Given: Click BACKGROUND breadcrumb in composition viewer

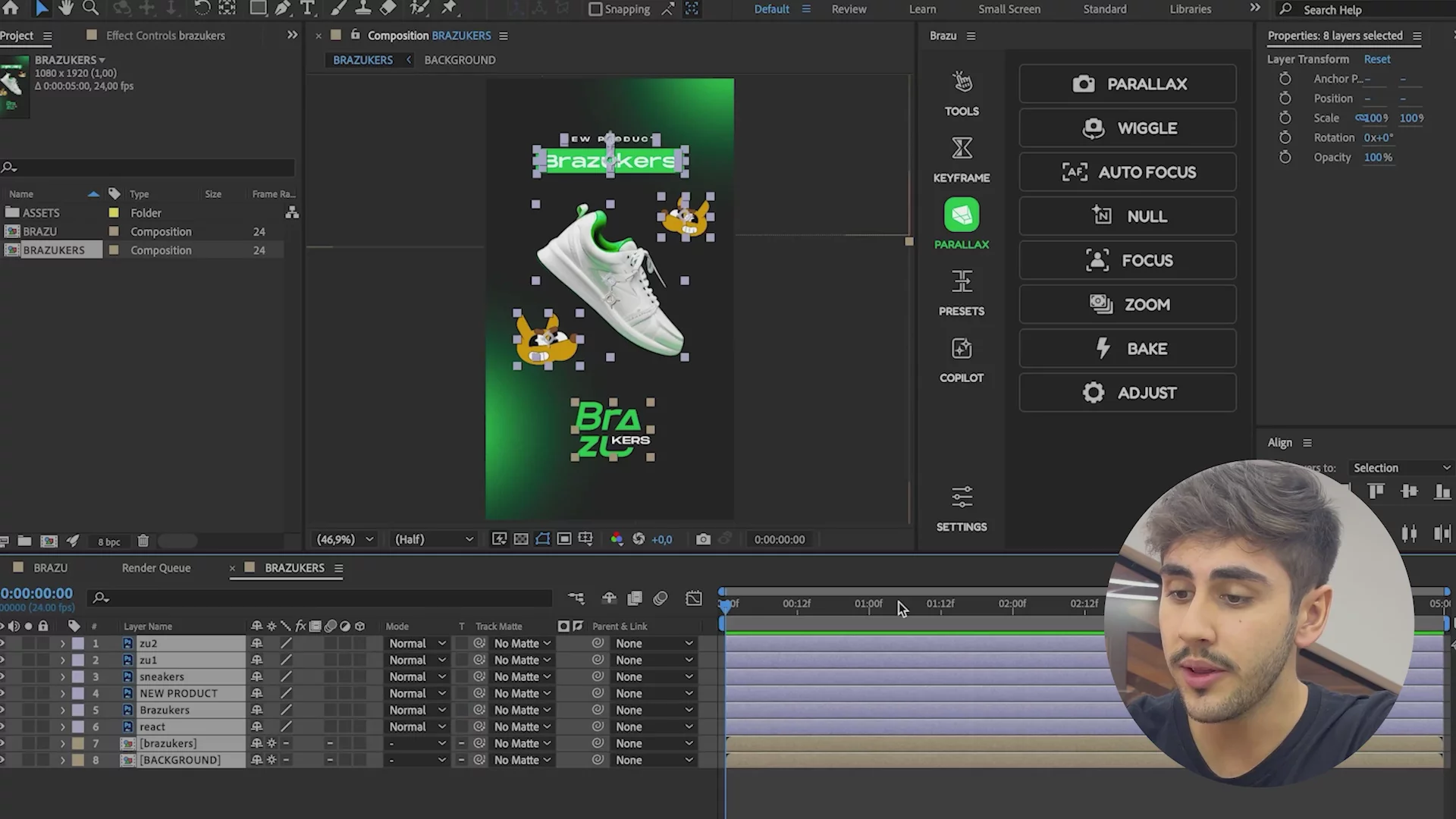Looking at the screenshot, I should pos(460,60).
